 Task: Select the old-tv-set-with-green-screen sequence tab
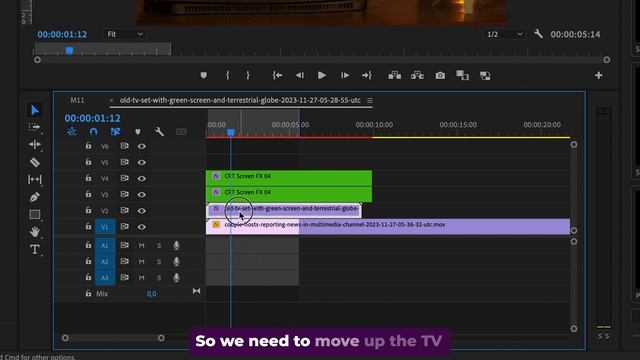tap(240, 100)
